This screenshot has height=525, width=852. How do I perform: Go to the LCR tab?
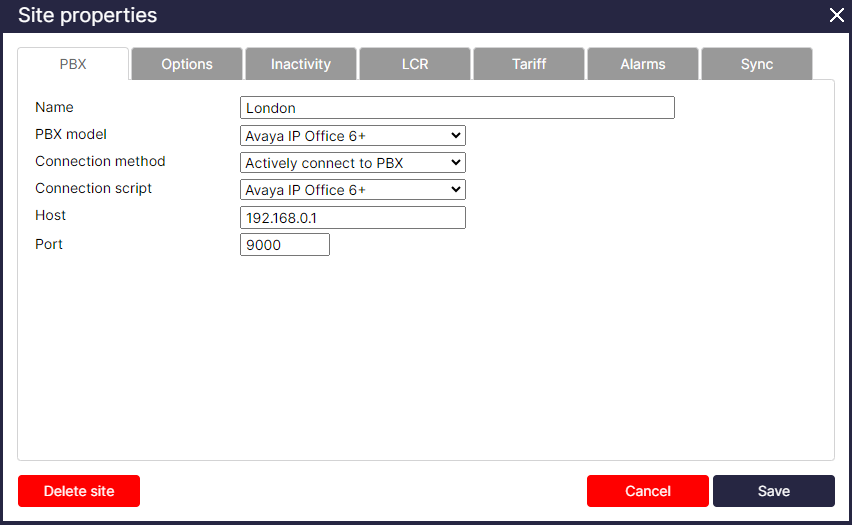(415, 64)
